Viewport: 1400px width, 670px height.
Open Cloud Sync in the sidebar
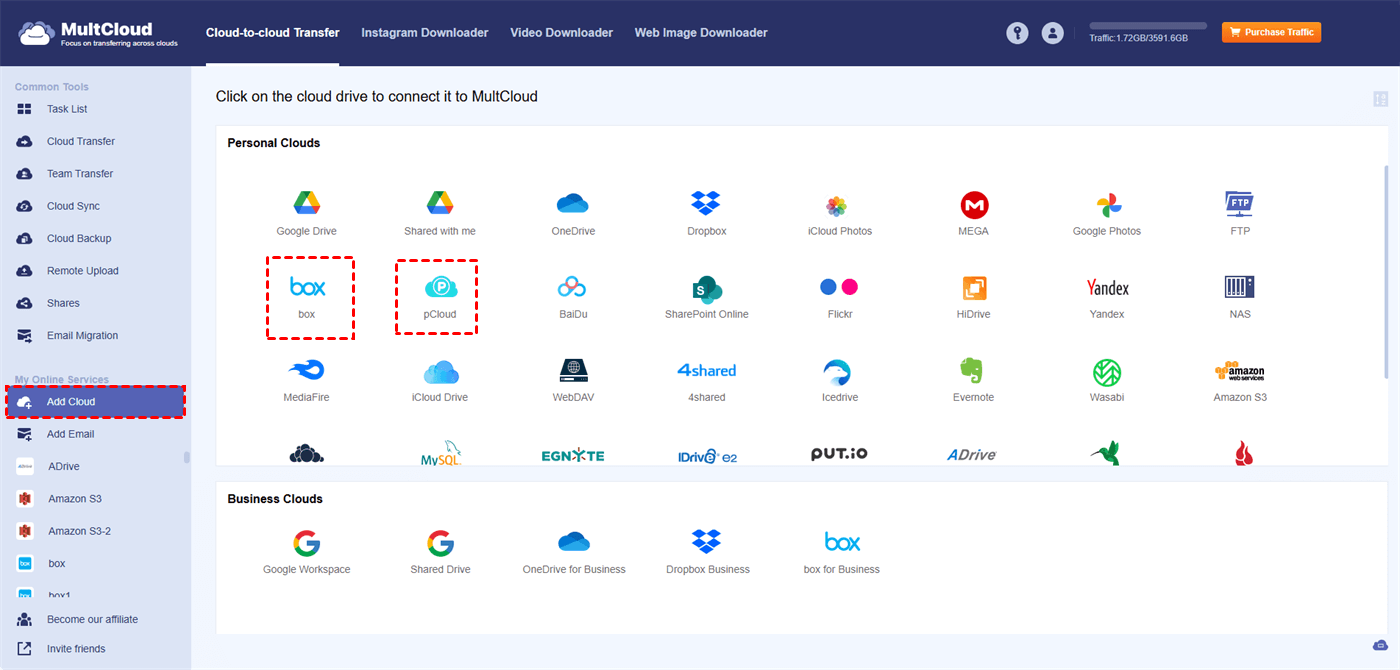coord(73,206)
